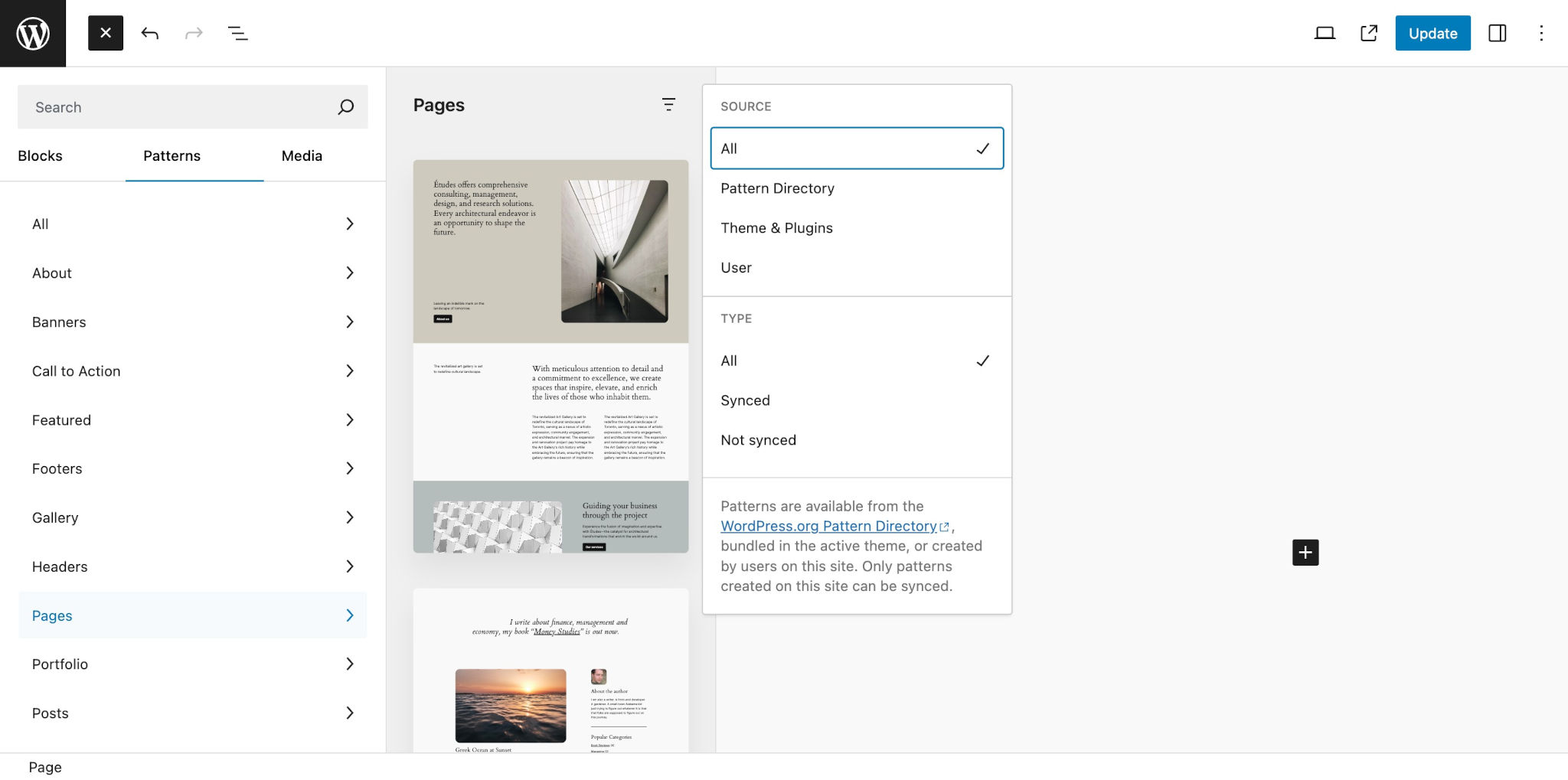This screenshot has height=780, width=1568.
Task: Click the Redo arrow in the toolbar
Action: click(x=194, y=33)
